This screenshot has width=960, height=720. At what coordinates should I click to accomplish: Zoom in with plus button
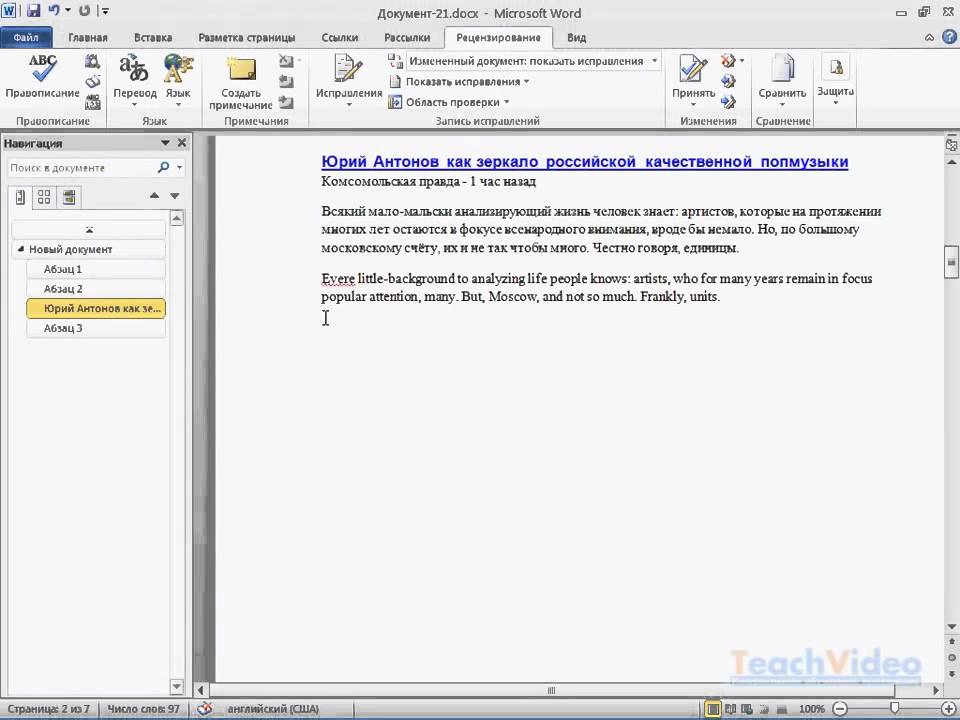tap(948, 709)
